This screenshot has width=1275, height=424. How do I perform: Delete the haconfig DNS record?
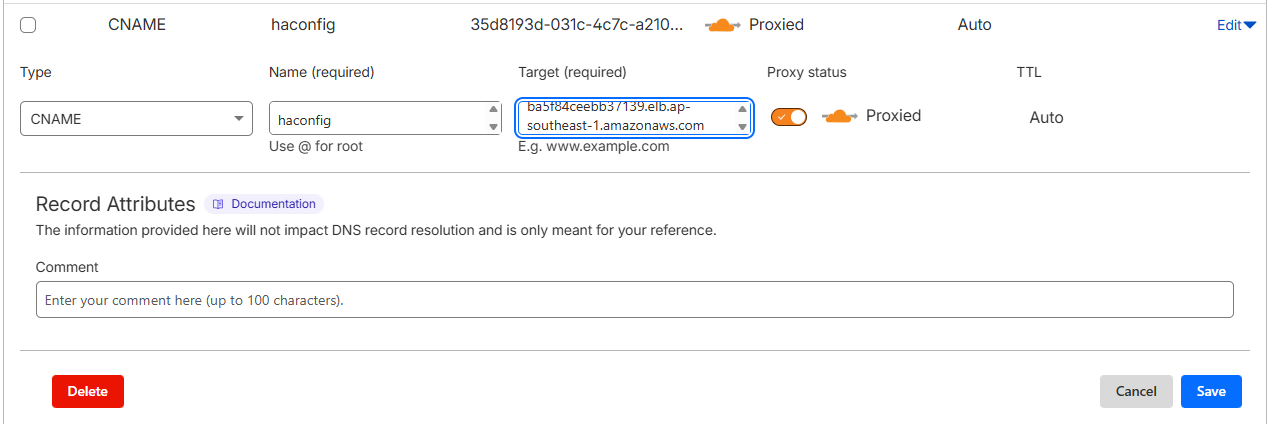88,392
